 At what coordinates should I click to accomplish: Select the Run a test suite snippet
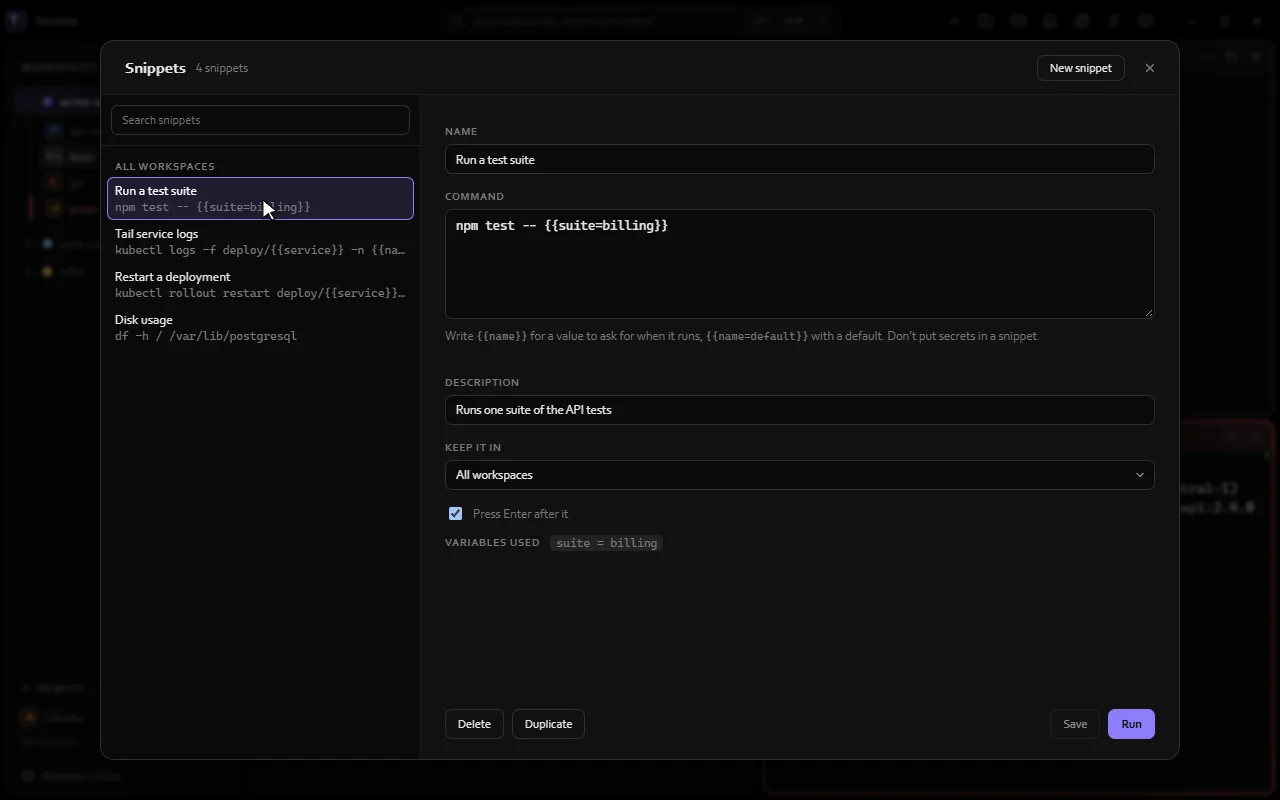(260, 198)
